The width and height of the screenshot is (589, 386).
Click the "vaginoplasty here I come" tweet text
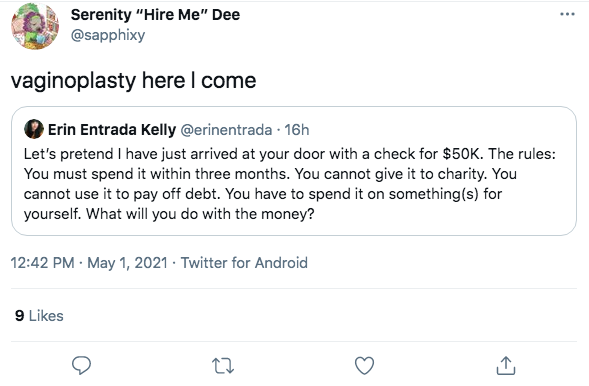133,81
